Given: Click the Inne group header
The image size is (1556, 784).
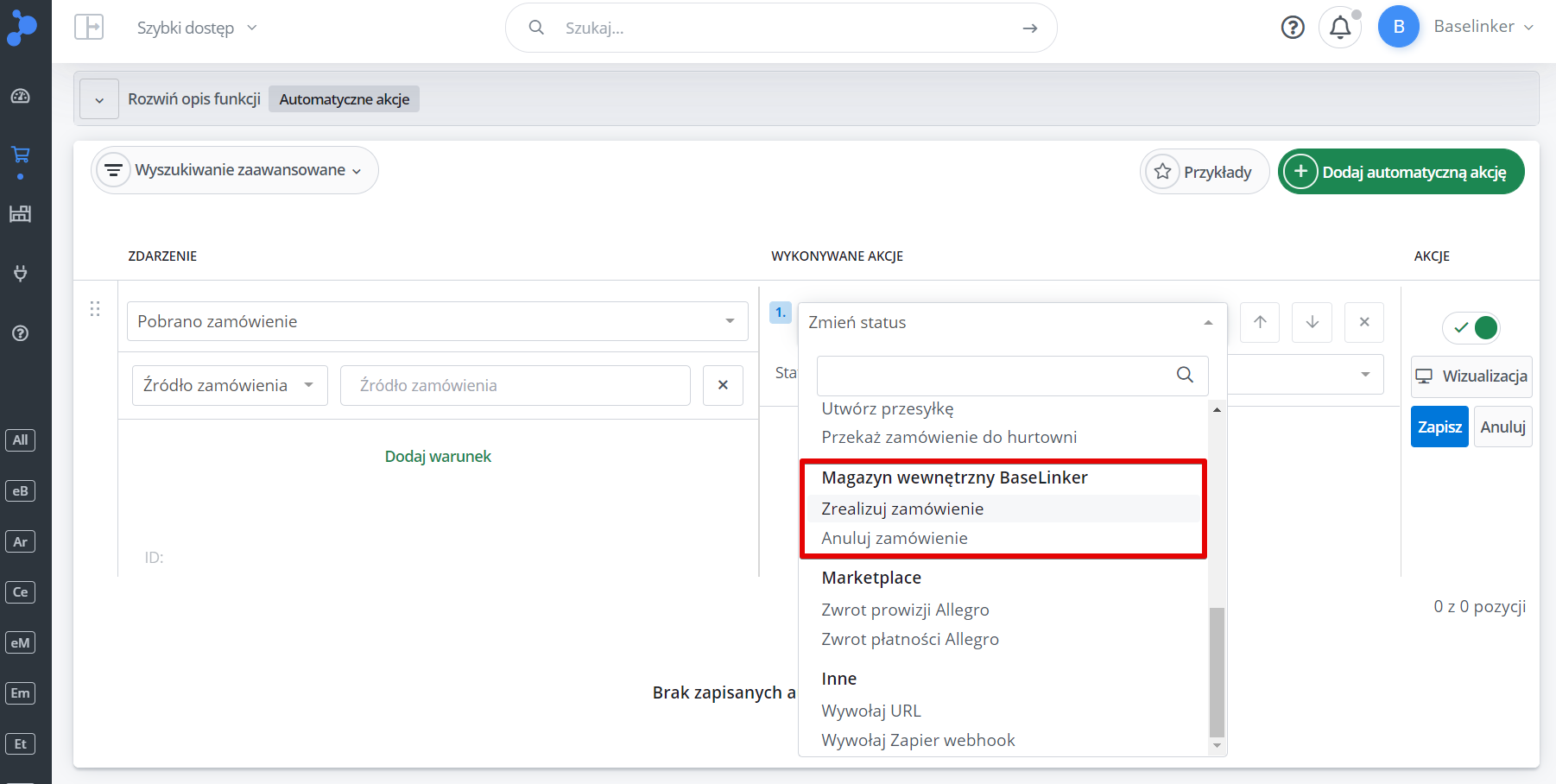Looking at the screenshot, I should point(839,679).
